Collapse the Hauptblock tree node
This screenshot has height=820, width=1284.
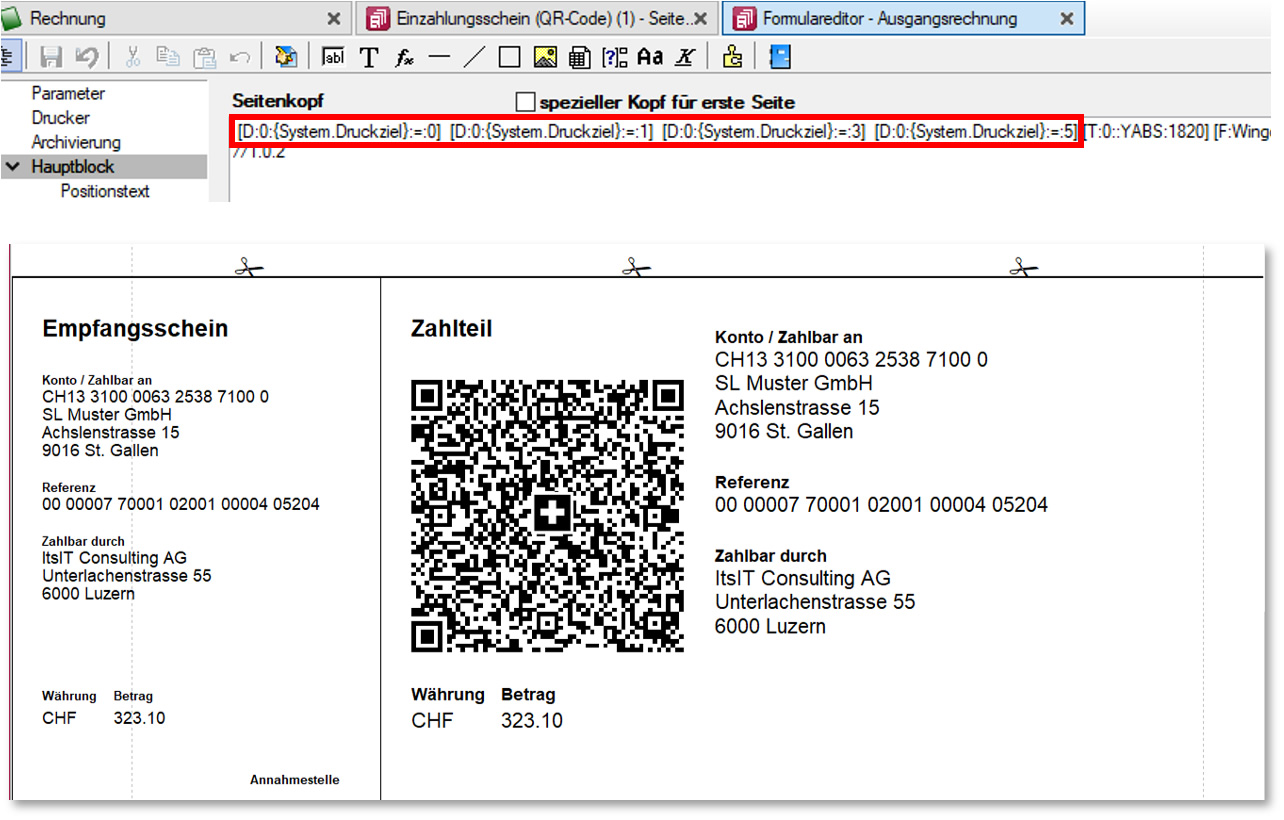pos(12,167)
